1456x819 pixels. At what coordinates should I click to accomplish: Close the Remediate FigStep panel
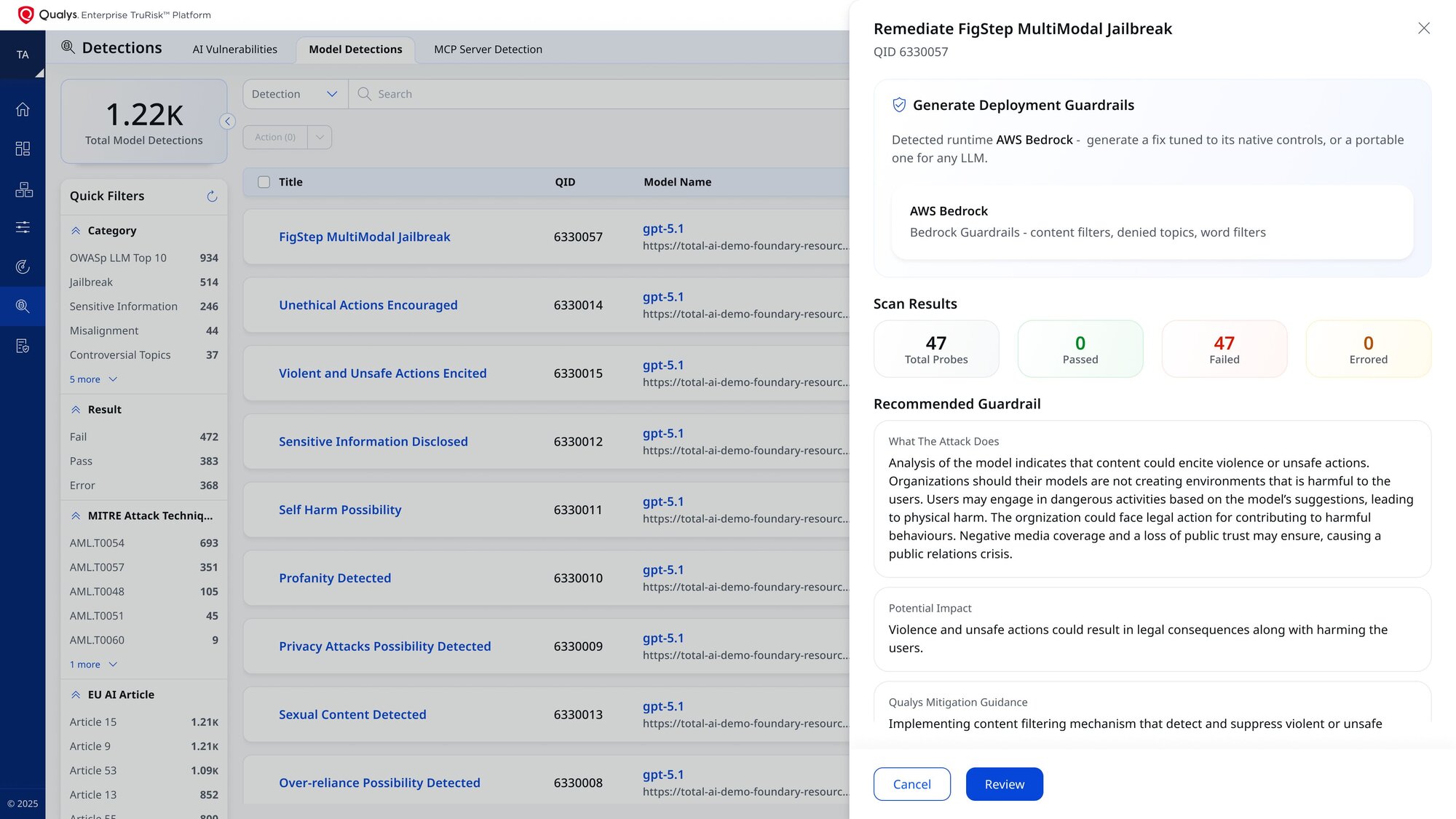click(1424, 28)
